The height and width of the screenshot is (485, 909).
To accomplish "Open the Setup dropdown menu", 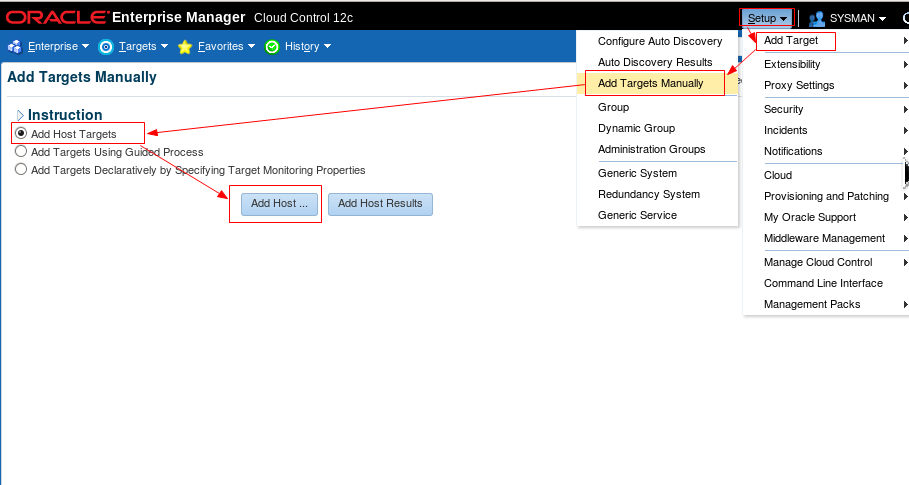I will click(x=766, y=18).
